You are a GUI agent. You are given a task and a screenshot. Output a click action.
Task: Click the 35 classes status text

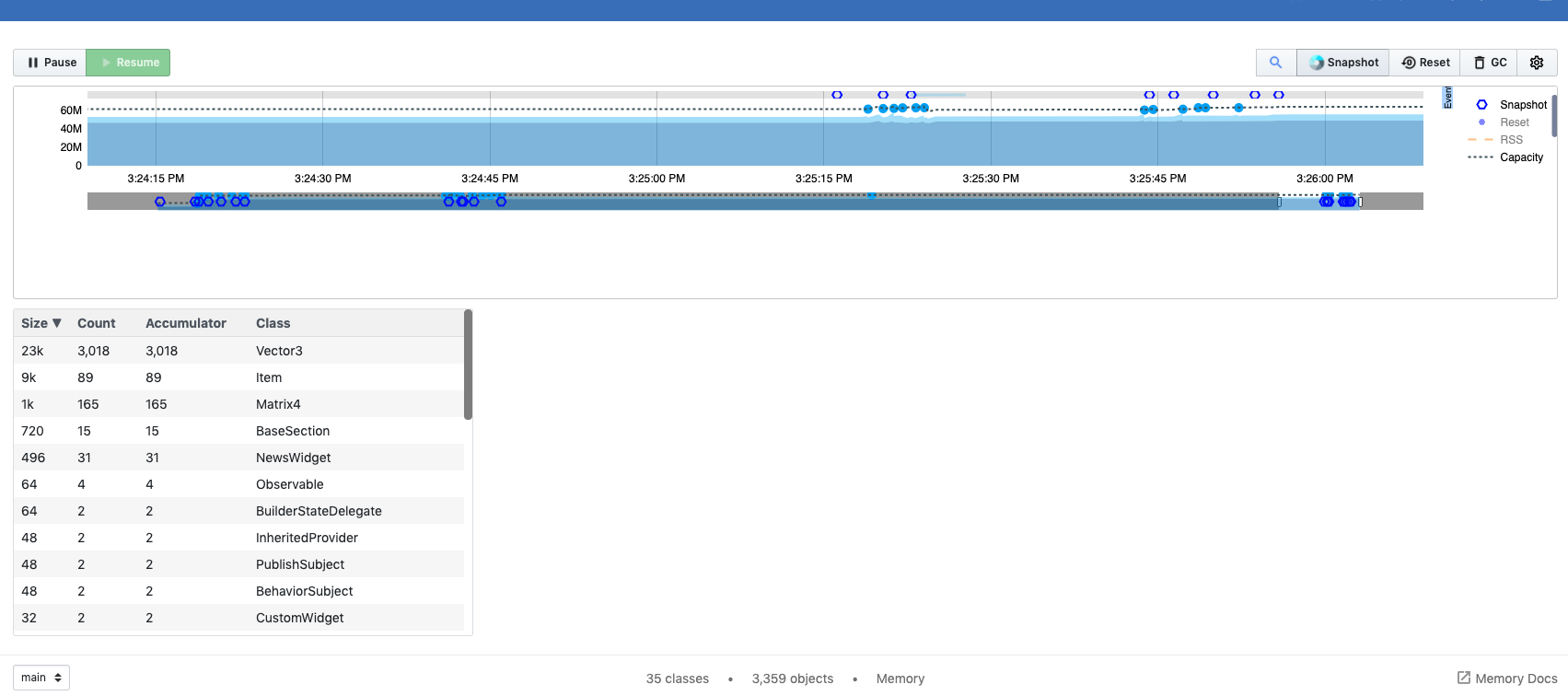[678, 679]
